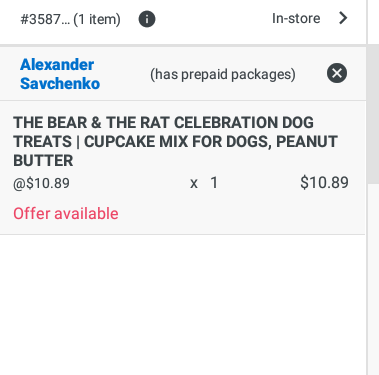Click the empty area below the cart item

click(x=183, y=305)
